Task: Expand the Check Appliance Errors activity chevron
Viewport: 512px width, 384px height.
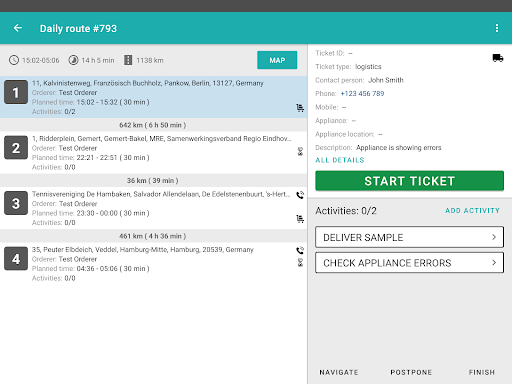Action: (494, 263)
